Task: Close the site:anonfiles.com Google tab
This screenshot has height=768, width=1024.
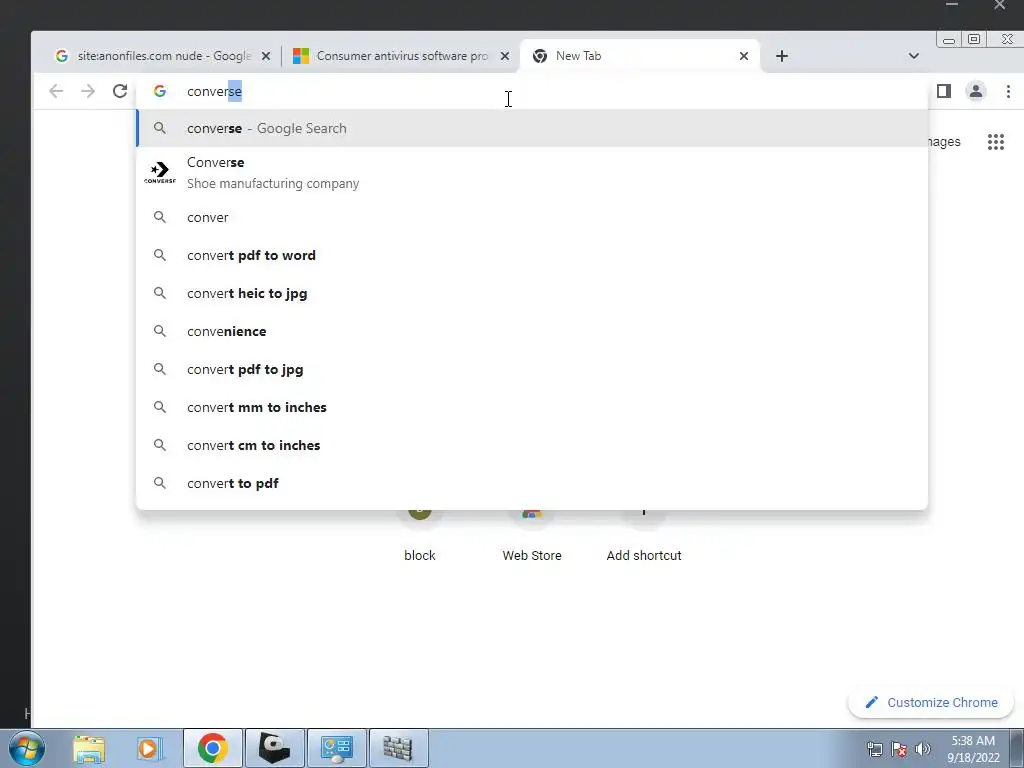Action: point(266,56)
